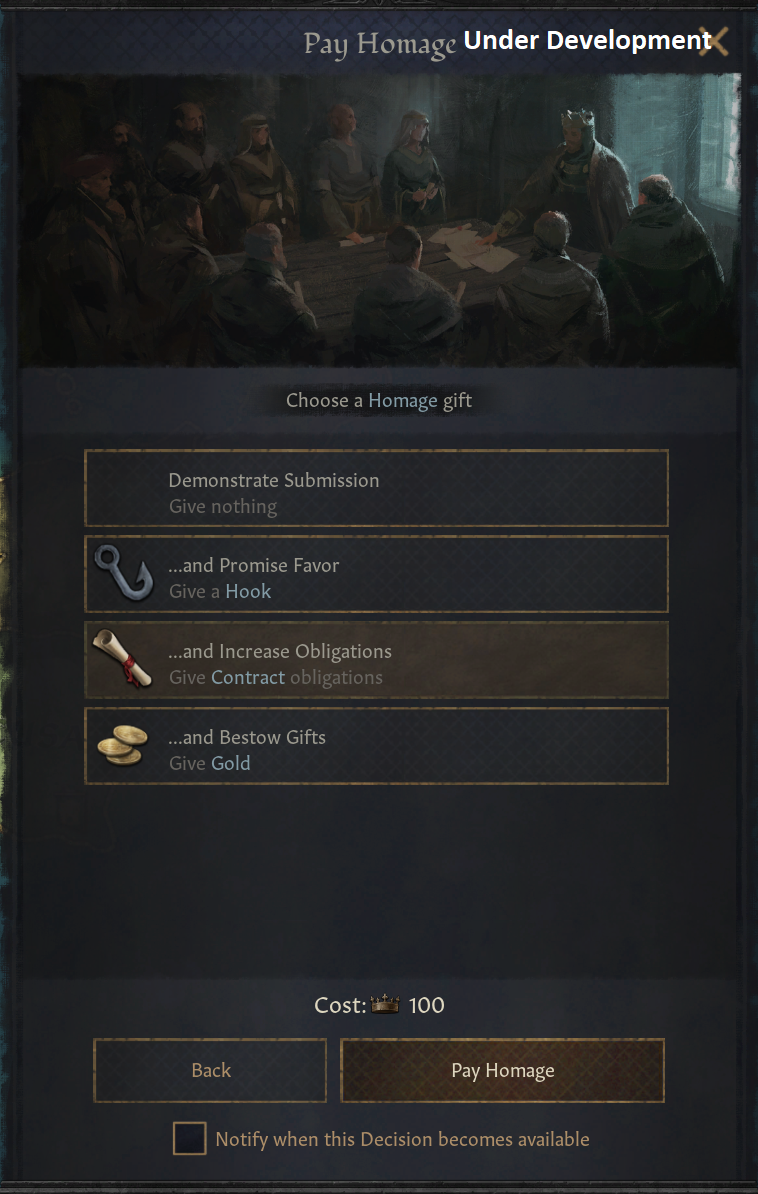
Task: Enable notify when Decision becomes available
Action: (x=189, y=1138)
